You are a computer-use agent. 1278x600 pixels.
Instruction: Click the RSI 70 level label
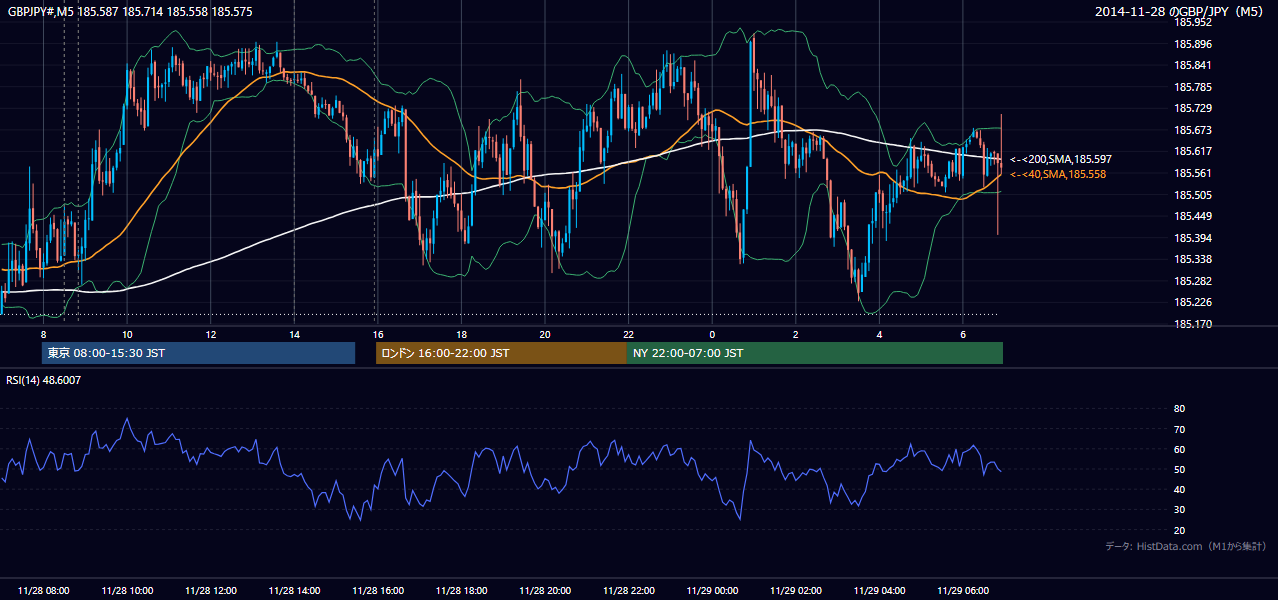[1179, 429]
